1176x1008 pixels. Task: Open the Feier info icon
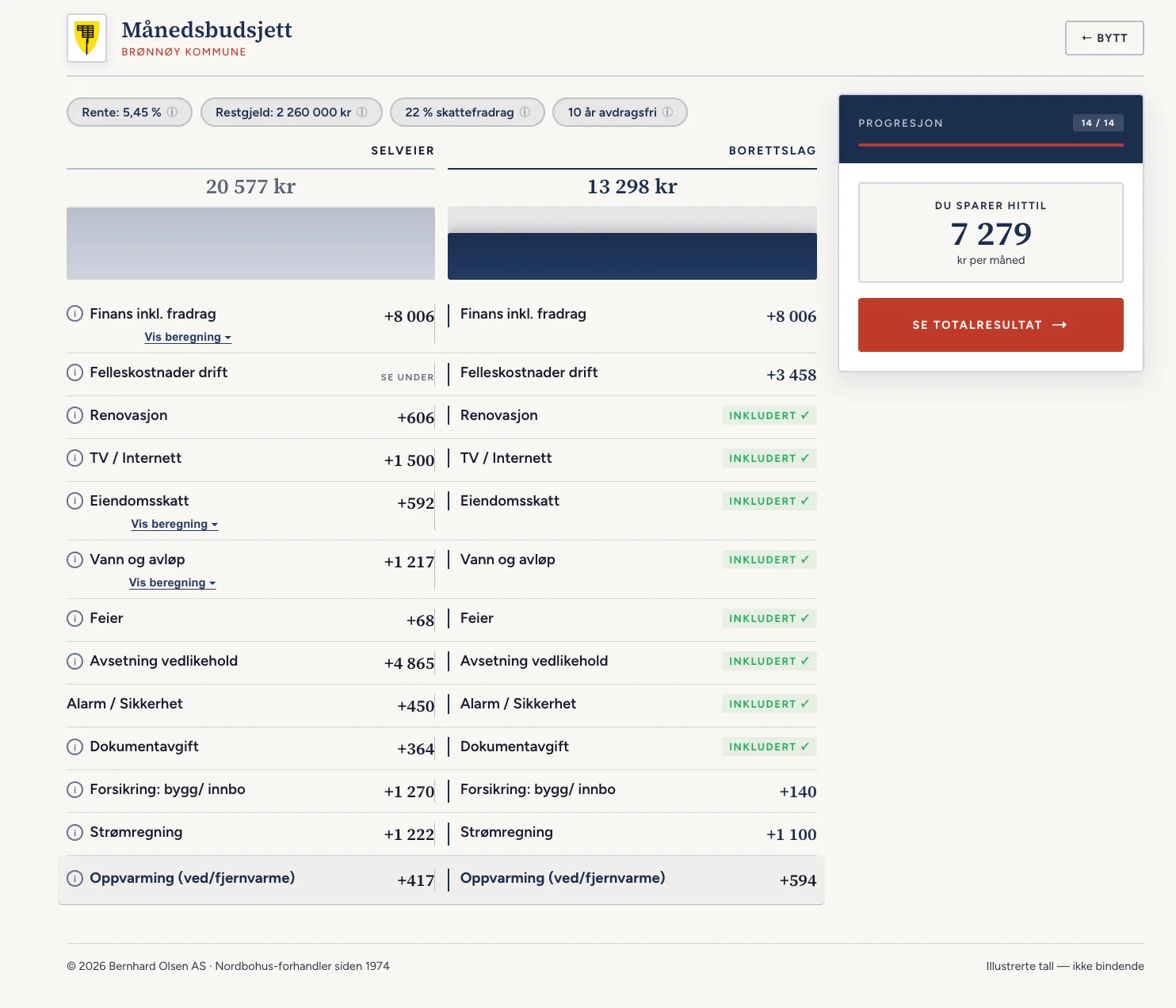74,618
